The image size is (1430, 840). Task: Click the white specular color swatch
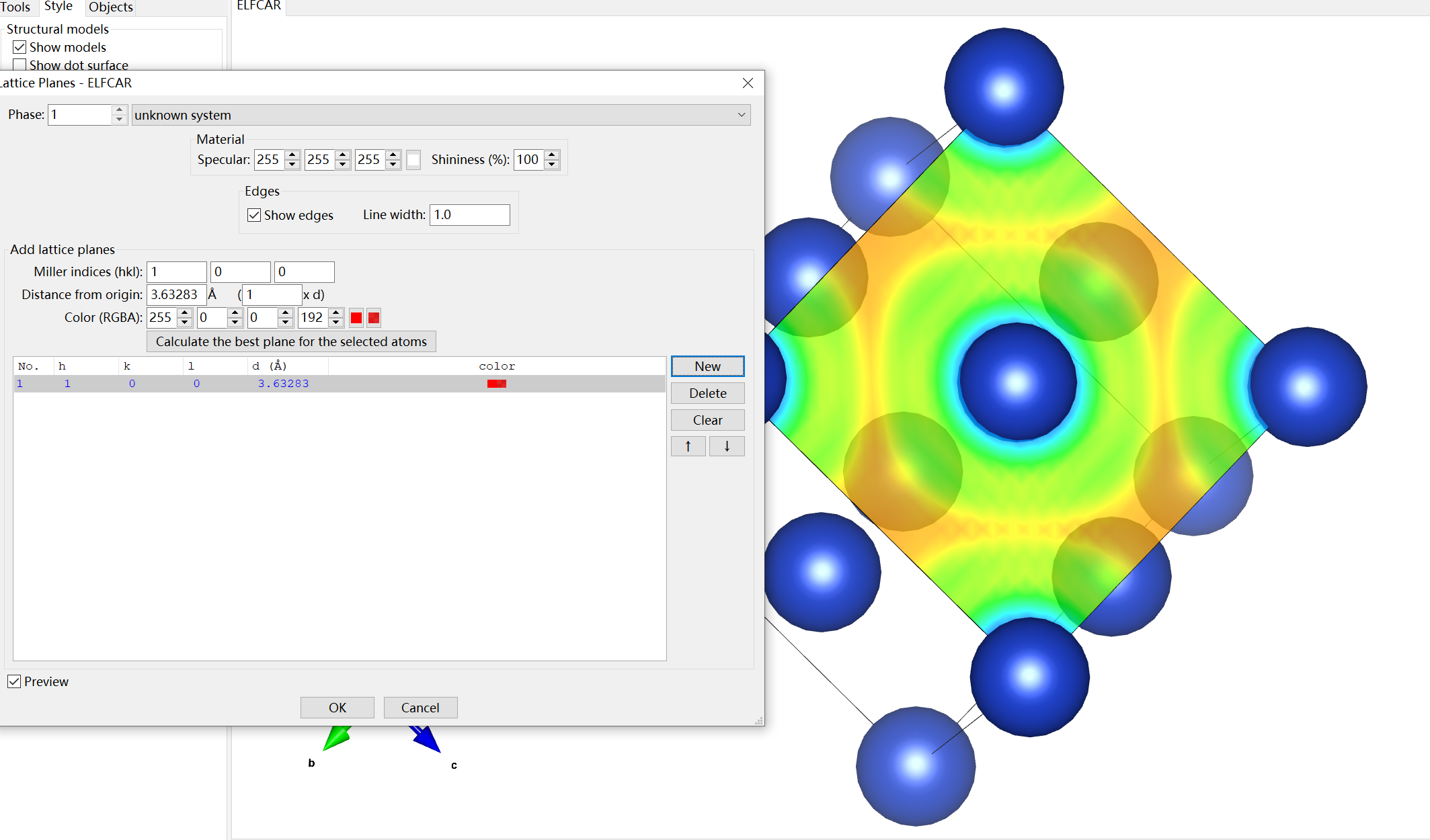pos(413,160)
